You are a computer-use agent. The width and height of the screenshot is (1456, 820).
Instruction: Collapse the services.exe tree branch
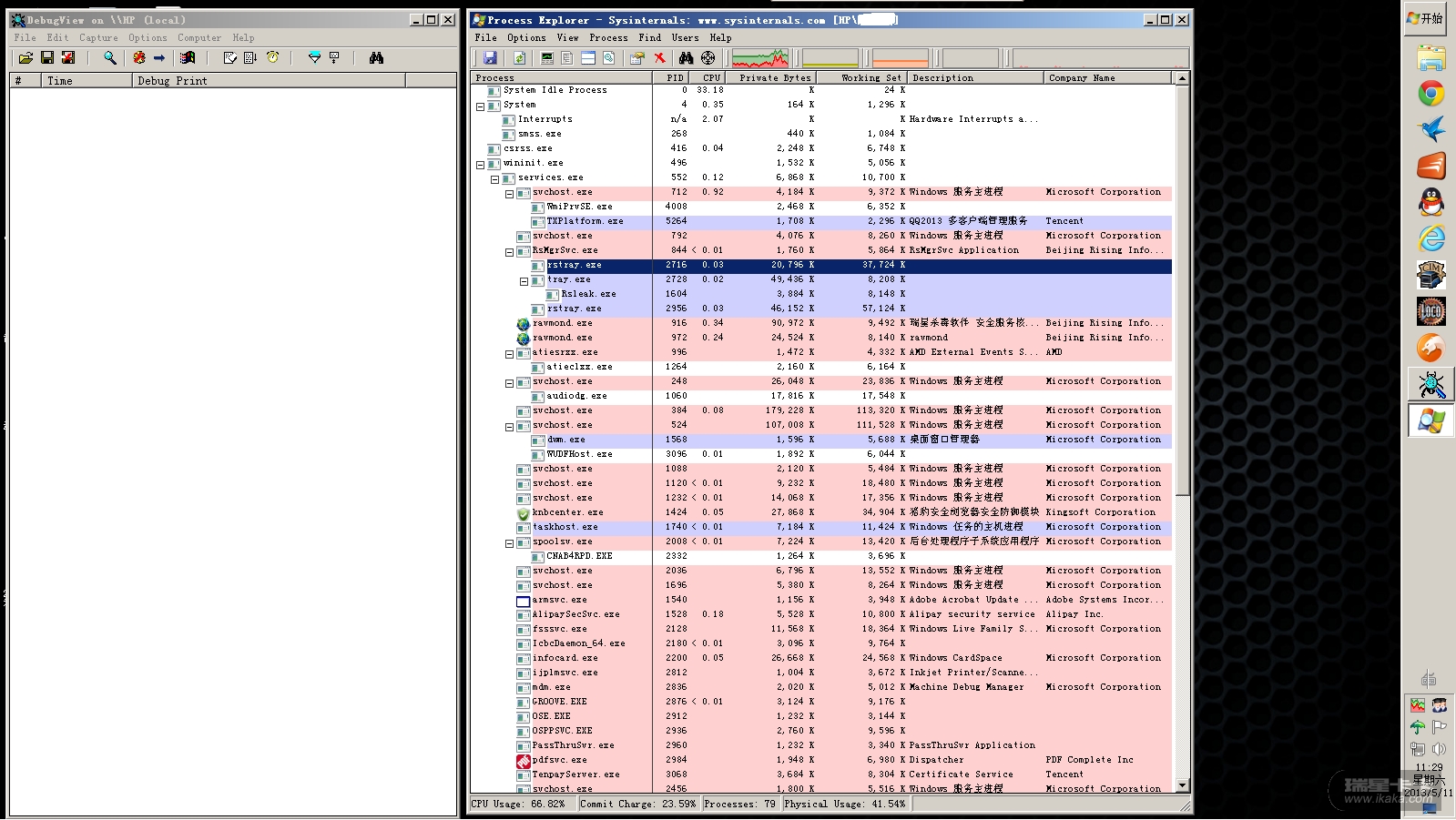[x=494, y=179]
